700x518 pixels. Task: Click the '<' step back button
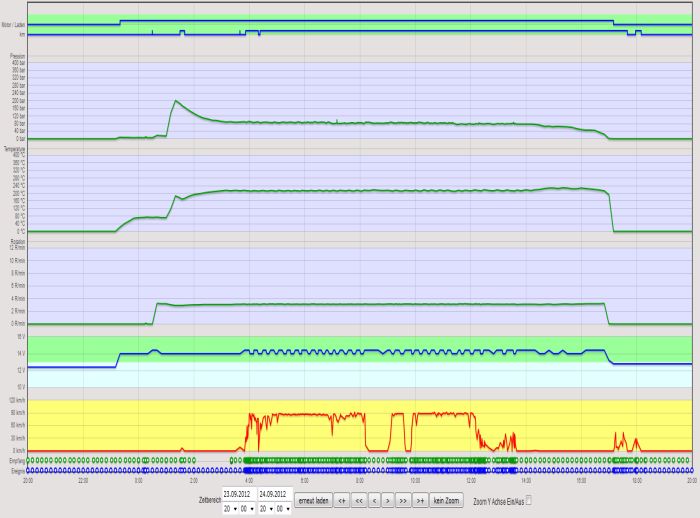tap(373, 500)
